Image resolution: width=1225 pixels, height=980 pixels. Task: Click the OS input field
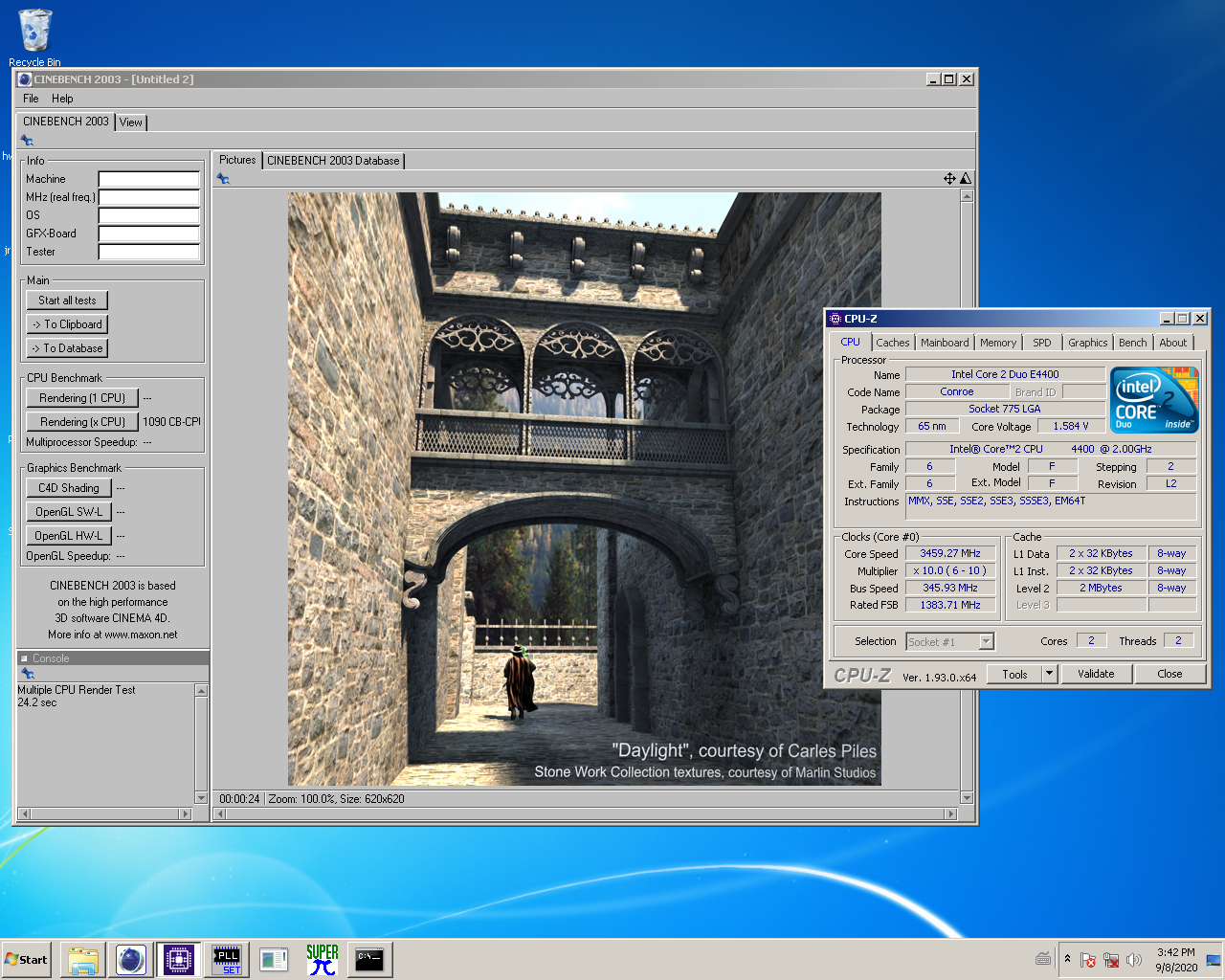coord(149,215)
